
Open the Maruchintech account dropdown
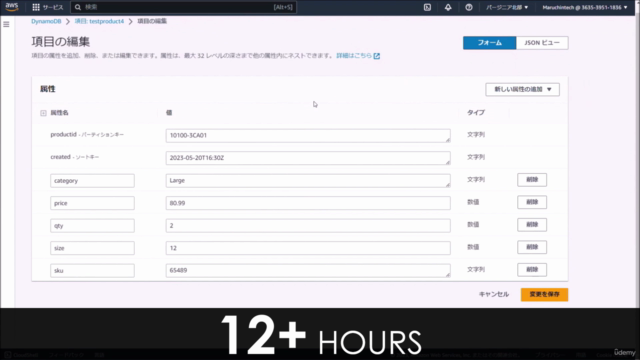point(584,7)
